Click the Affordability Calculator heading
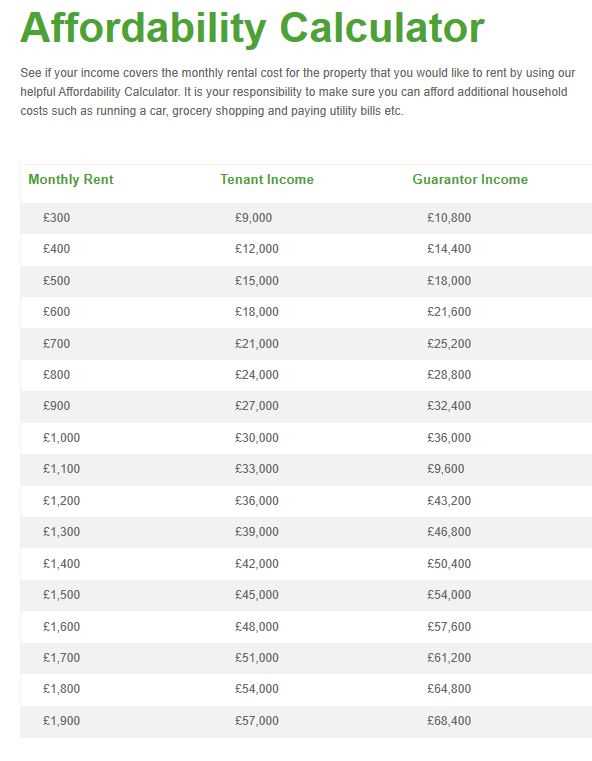592x761 pixels. [252, 29]
